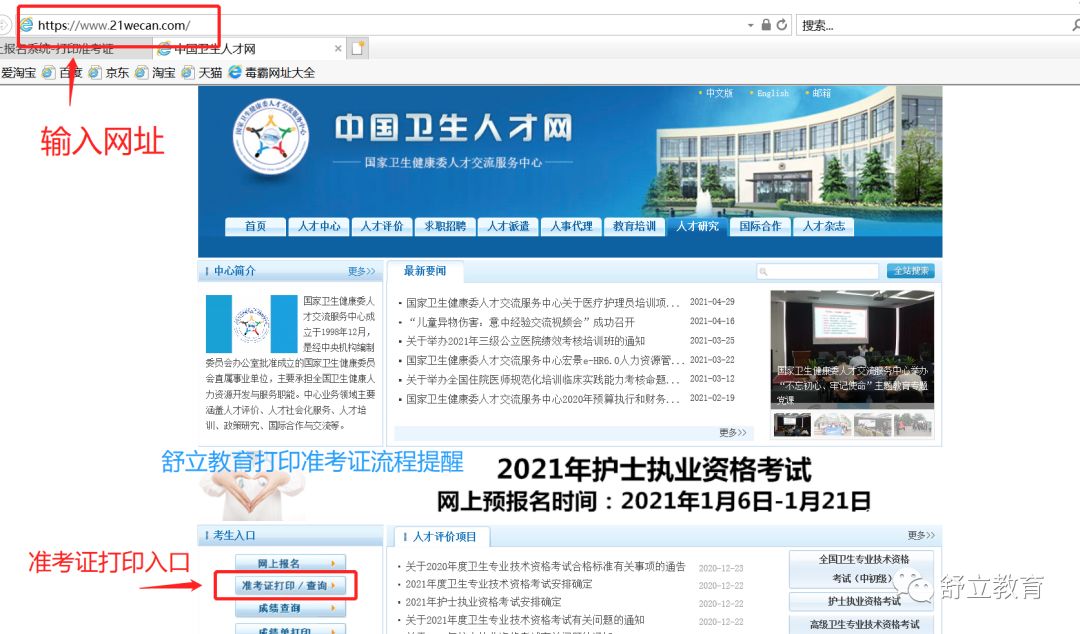Click 更多 in the 人才评价项目 panel
Viewport: 1080px width, 634px height.
pos(922,535)
